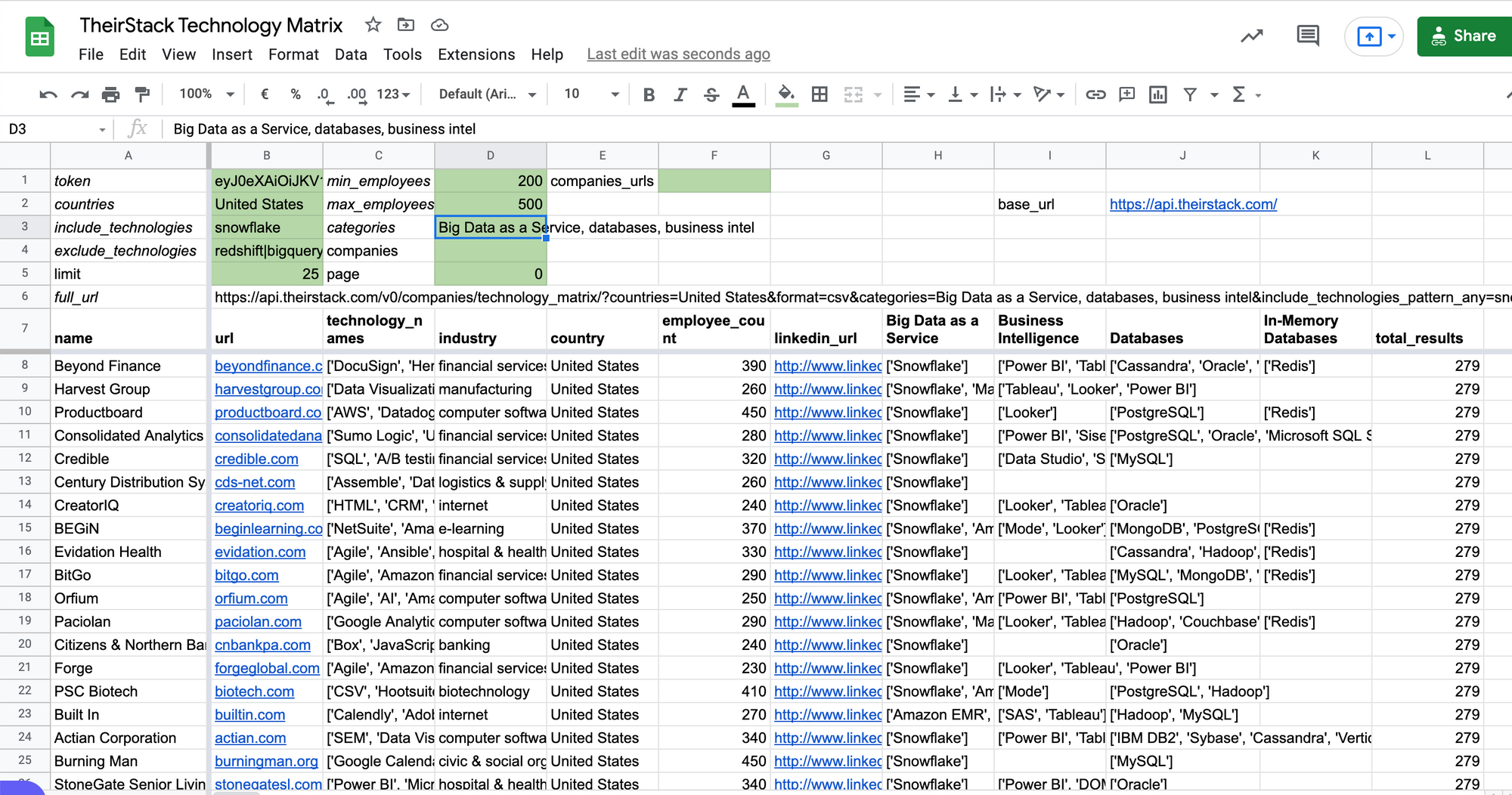Format as currency with euro icon
This screenshot has width=1512, height=795.
[264, 94]
